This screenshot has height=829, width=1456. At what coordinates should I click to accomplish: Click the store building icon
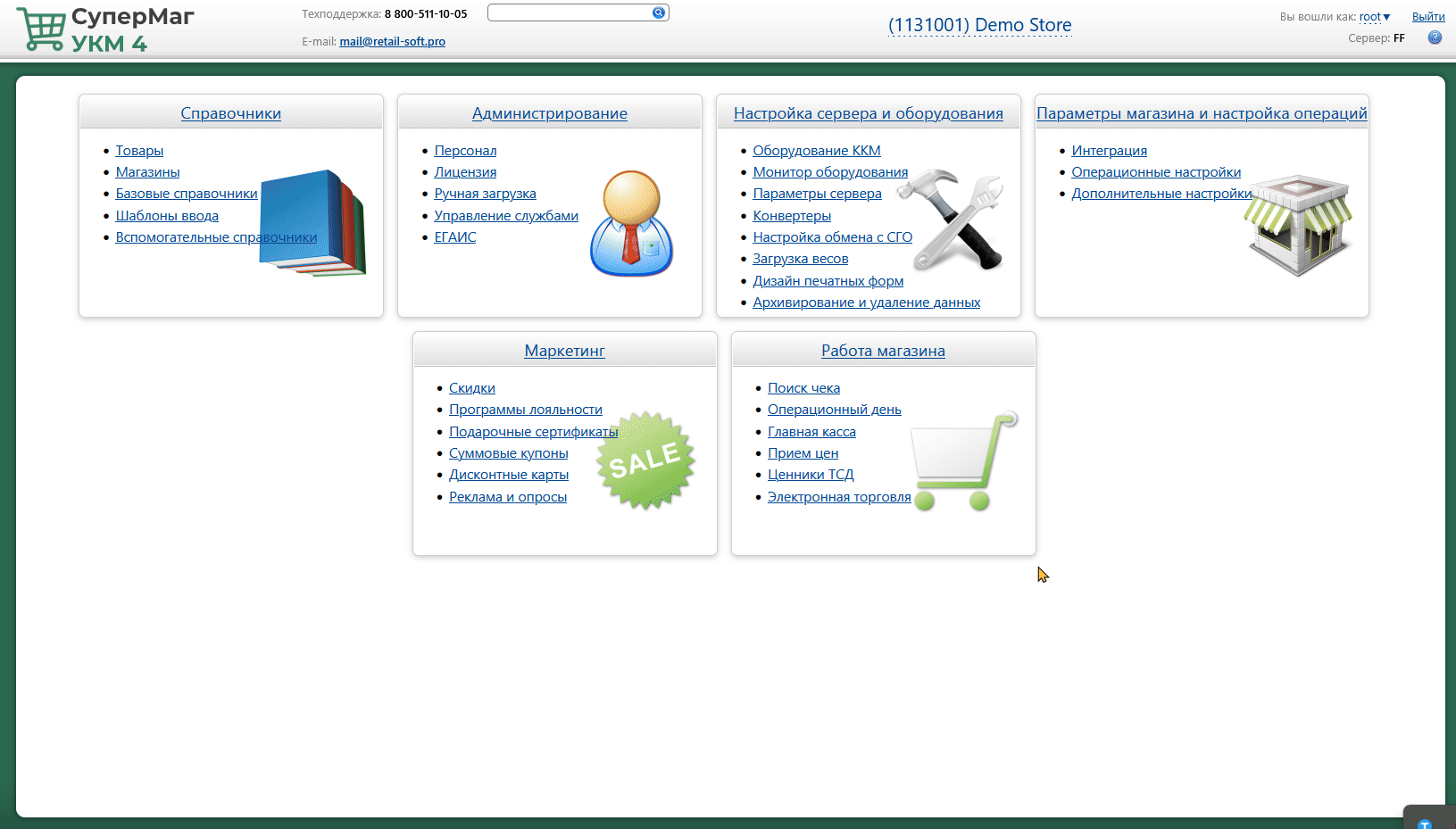point(1298,225)
